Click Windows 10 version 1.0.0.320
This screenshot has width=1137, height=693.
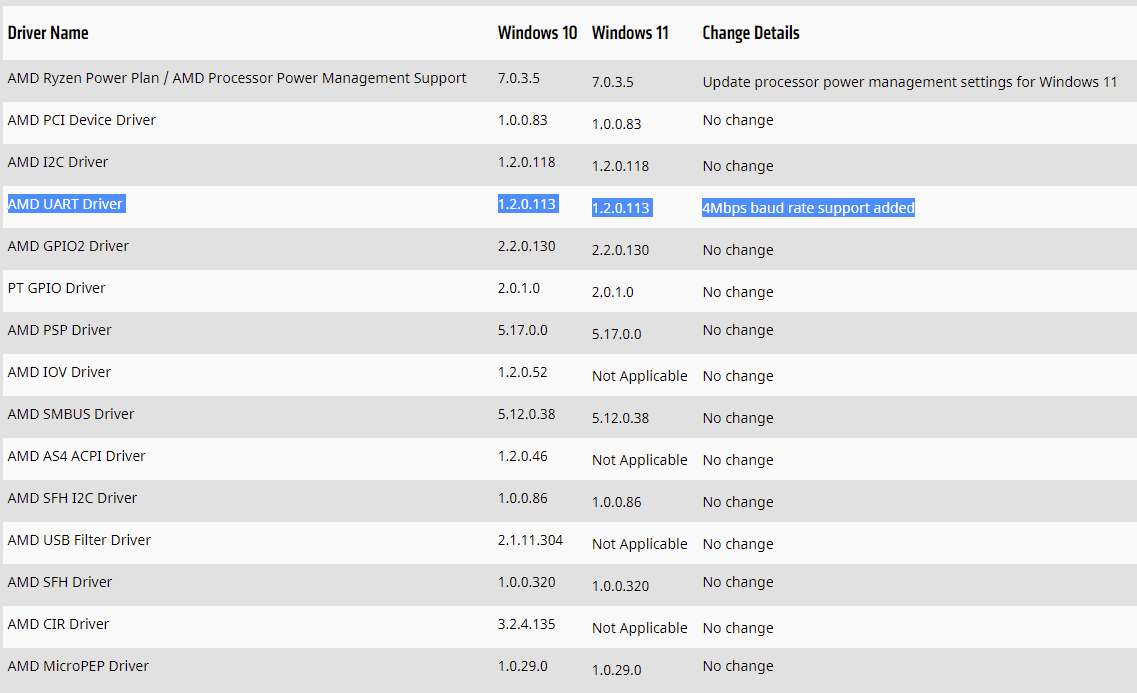[526, 583]
